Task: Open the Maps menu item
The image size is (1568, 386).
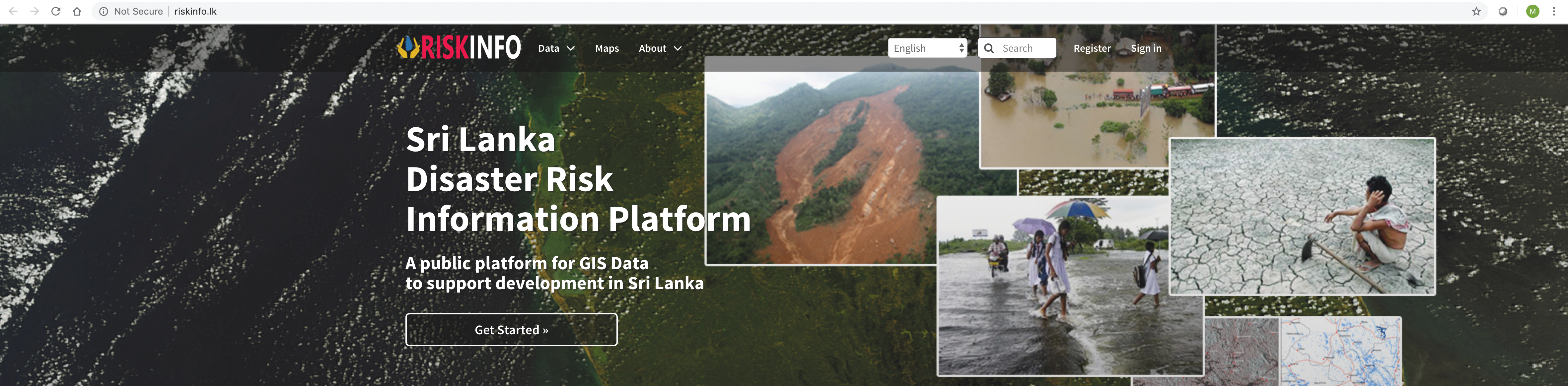Action: coord(607,48)
